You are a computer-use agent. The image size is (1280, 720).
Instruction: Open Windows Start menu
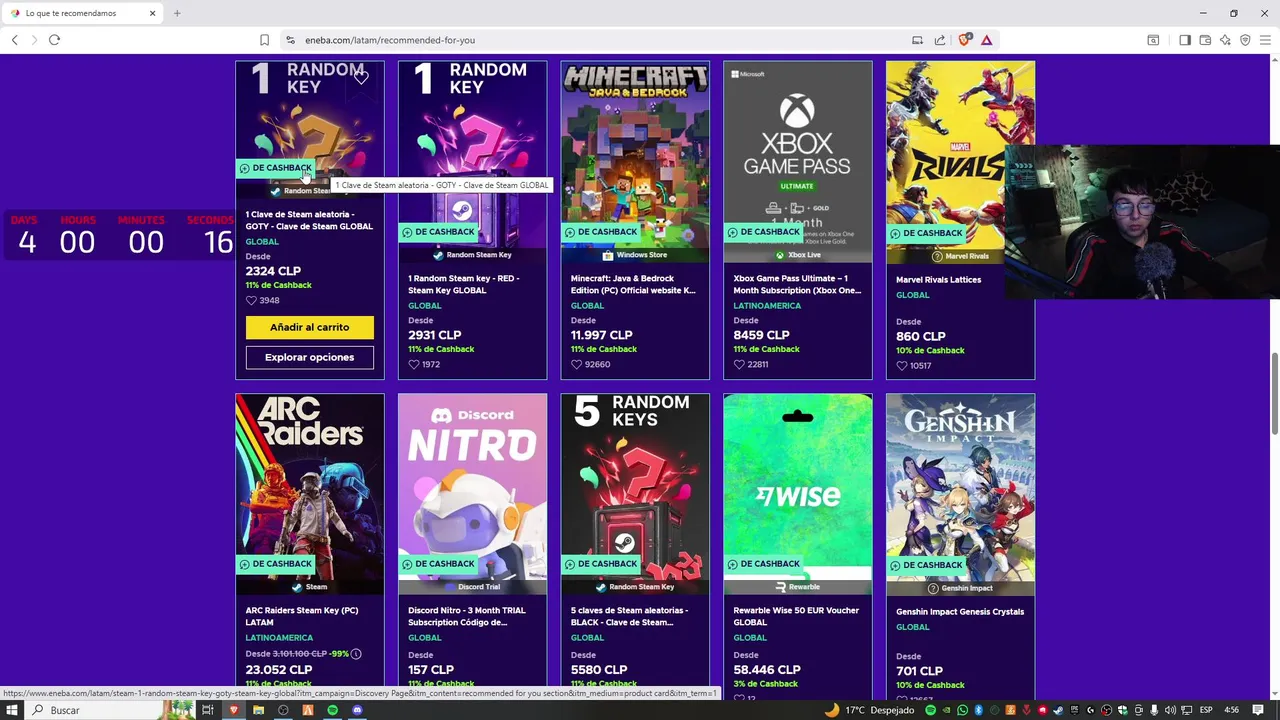(x=12, y=710)
